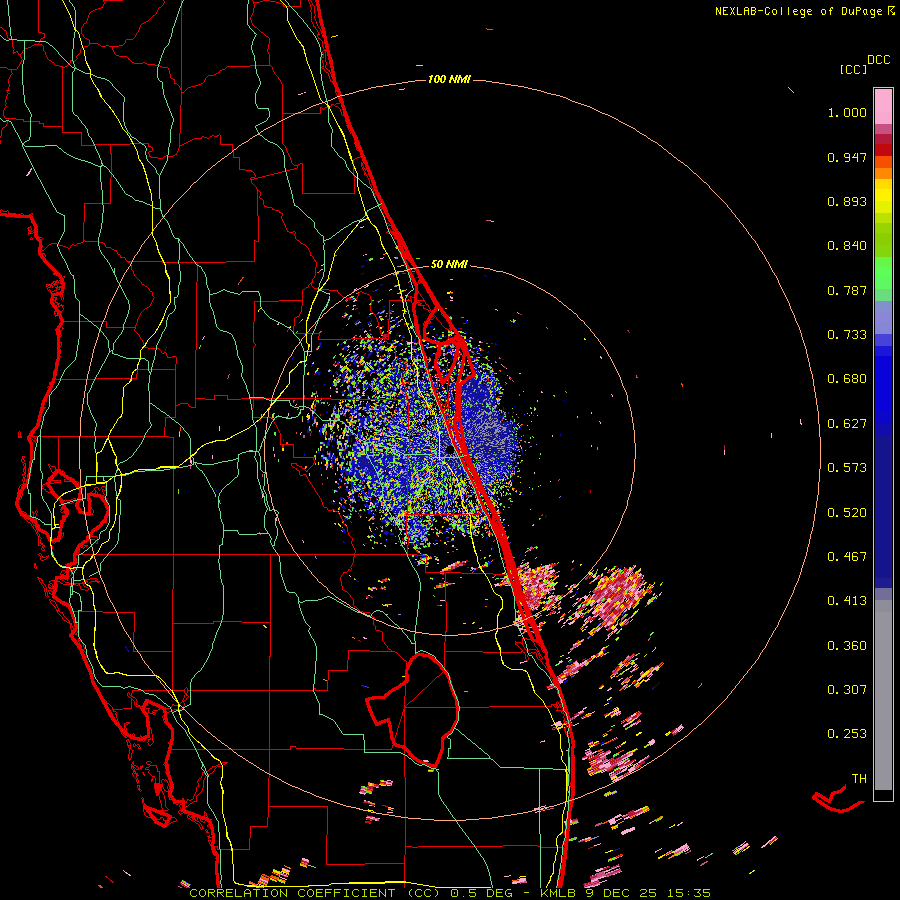The width and height of the screenshot is (900, 900).
Task: Click the 0.733 scale value
Action: [x=847, y=335]
